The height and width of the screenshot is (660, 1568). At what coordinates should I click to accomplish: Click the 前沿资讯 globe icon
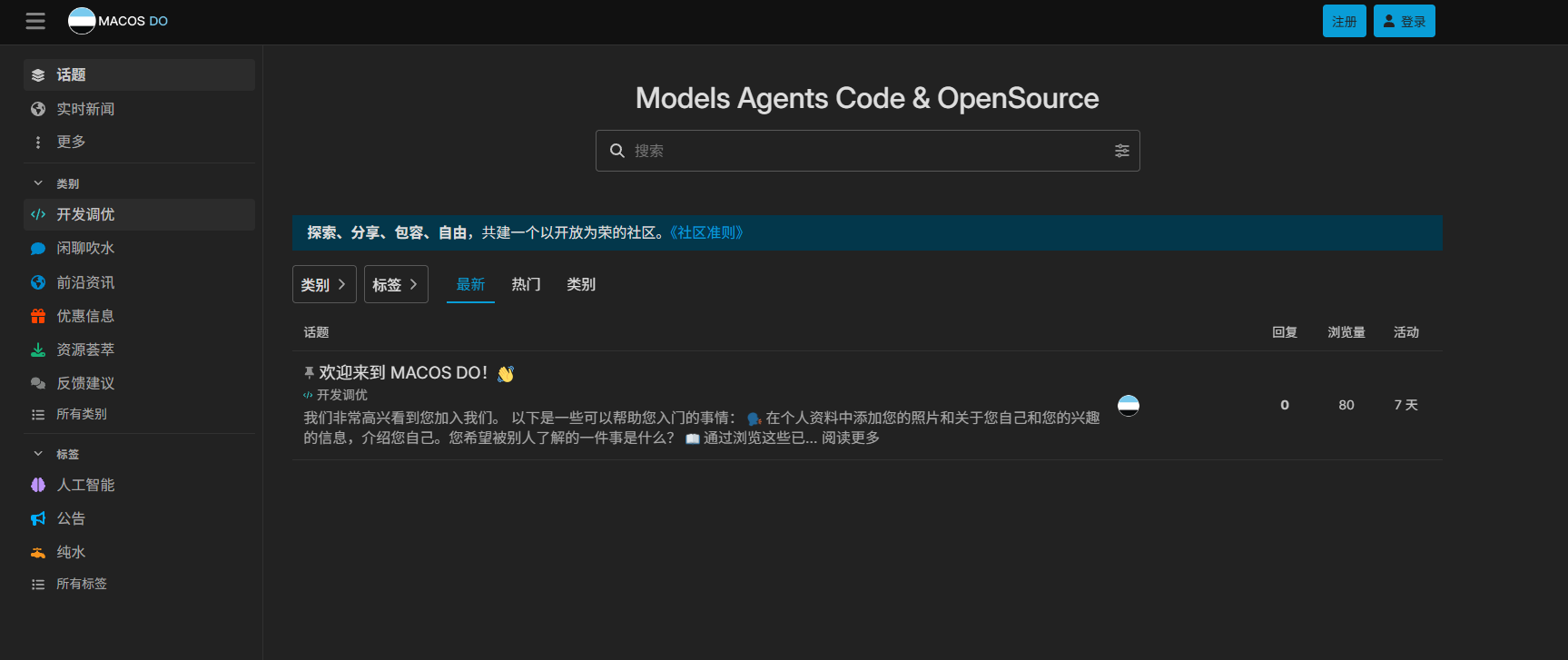pyautogui.click(x=38, y=282)
